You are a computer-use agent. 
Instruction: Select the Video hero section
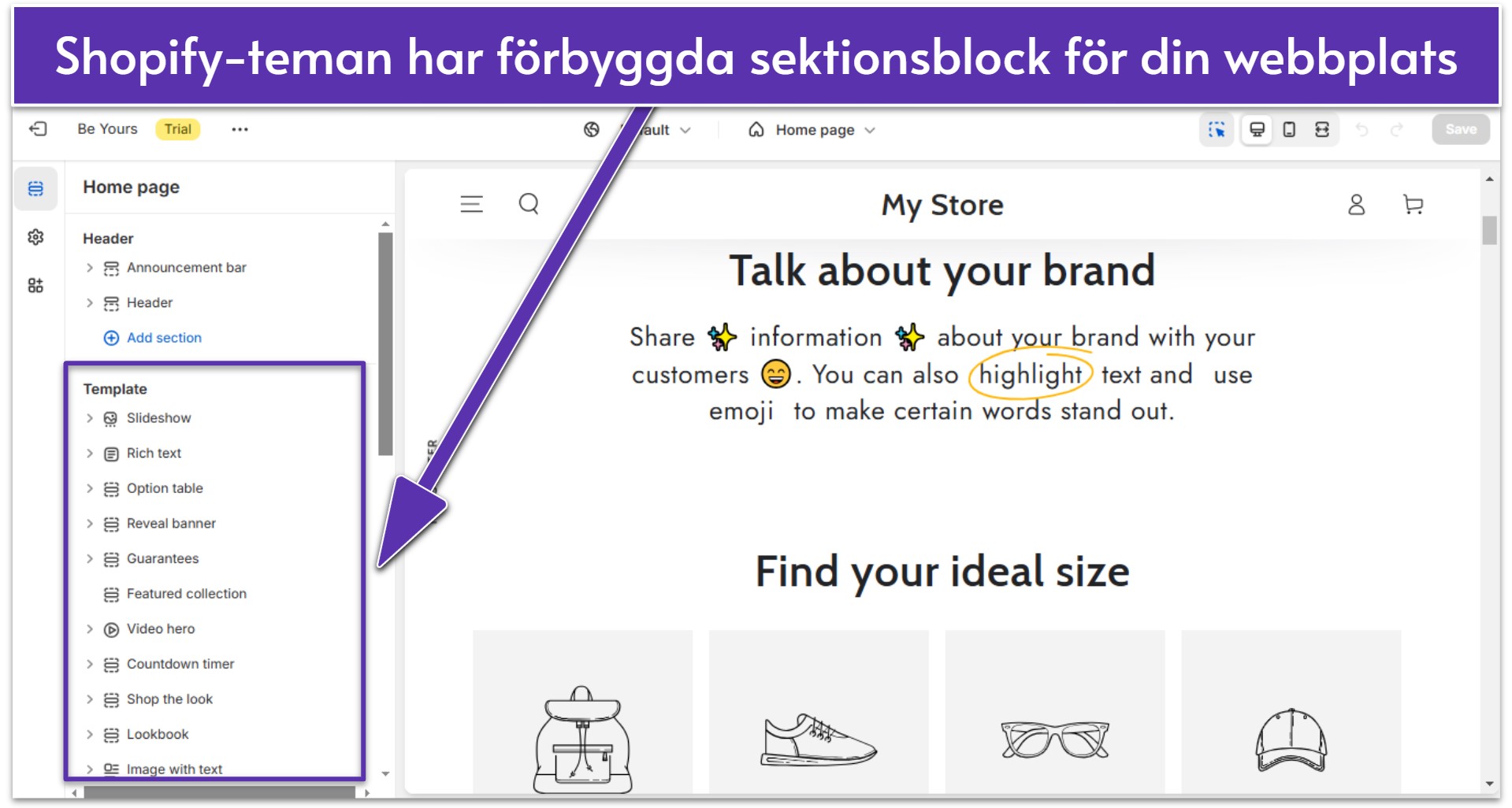(x=161, y=629)
